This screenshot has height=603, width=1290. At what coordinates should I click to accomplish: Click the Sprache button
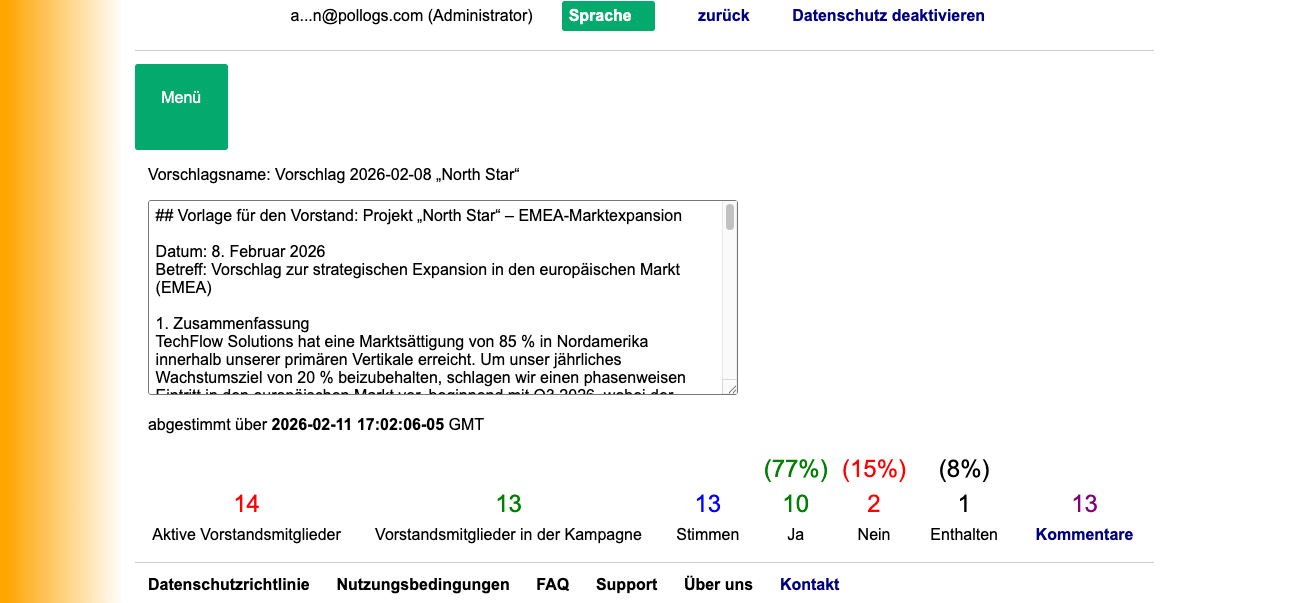[608, 16]
